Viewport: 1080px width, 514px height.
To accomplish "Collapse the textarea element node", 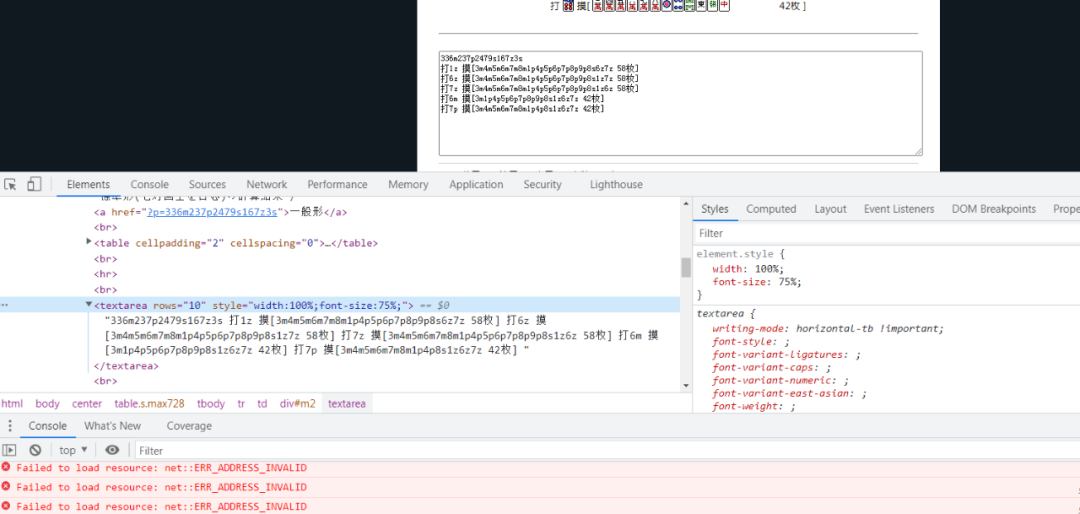I will tap(88, 304).
